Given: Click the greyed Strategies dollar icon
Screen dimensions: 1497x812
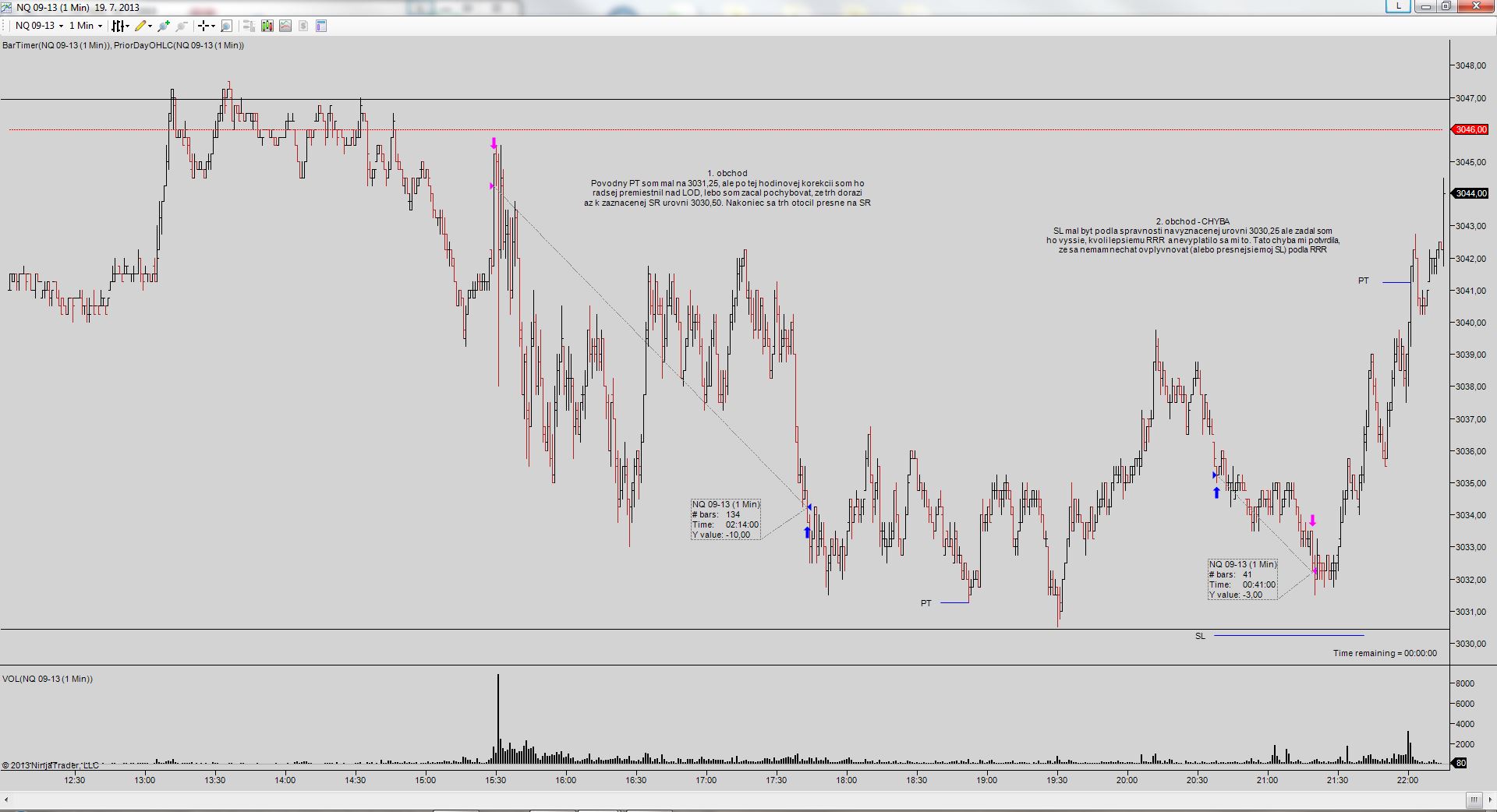Looking at the screenshot, I should click(303, 26).
